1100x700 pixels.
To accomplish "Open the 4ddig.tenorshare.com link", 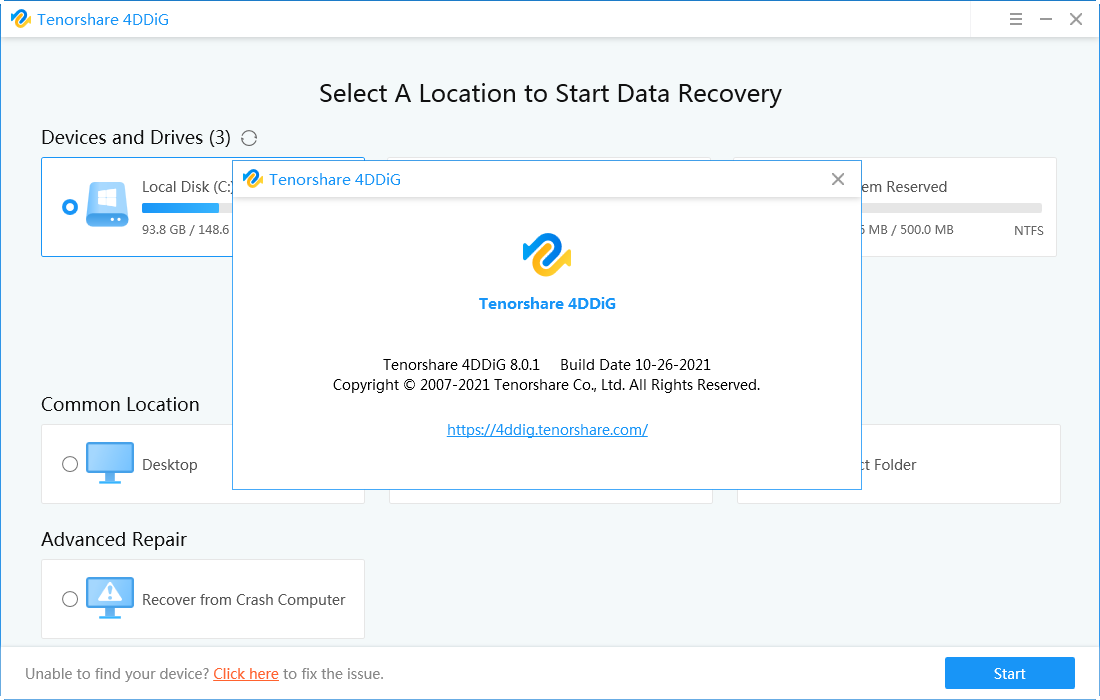I will point(547,430).
